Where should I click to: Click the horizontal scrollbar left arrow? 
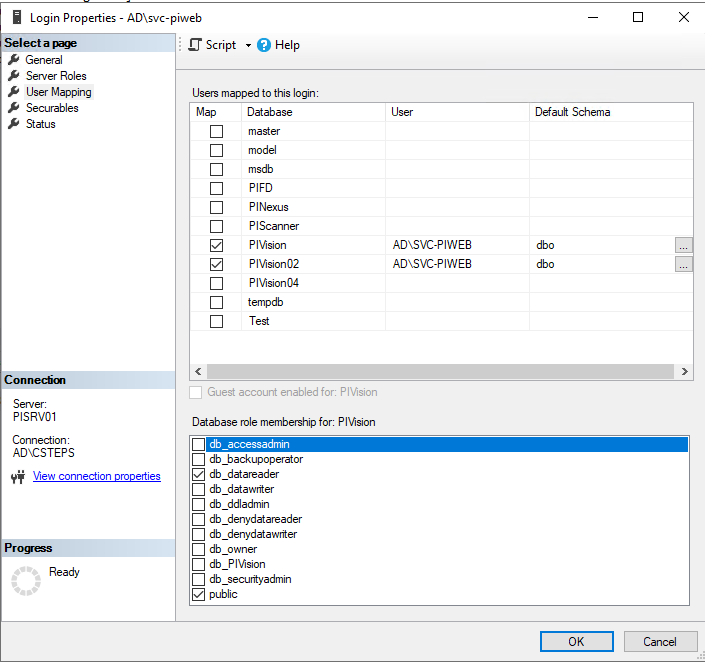pos(198,371)
